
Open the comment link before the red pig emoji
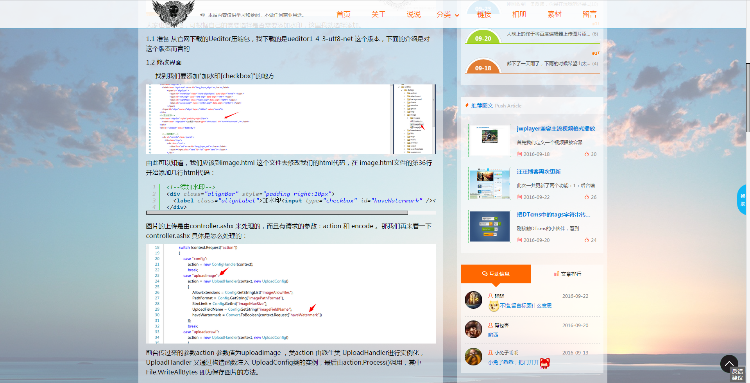click(513, 363)
